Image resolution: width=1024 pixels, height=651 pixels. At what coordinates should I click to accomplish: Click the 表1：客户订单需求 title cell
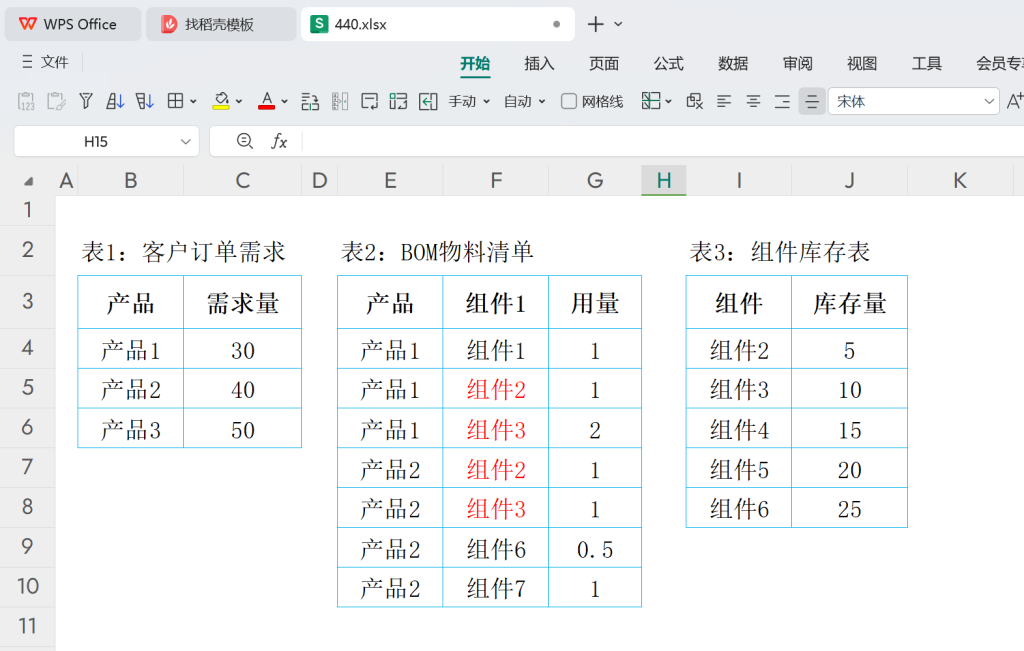(x=184, y=251)
